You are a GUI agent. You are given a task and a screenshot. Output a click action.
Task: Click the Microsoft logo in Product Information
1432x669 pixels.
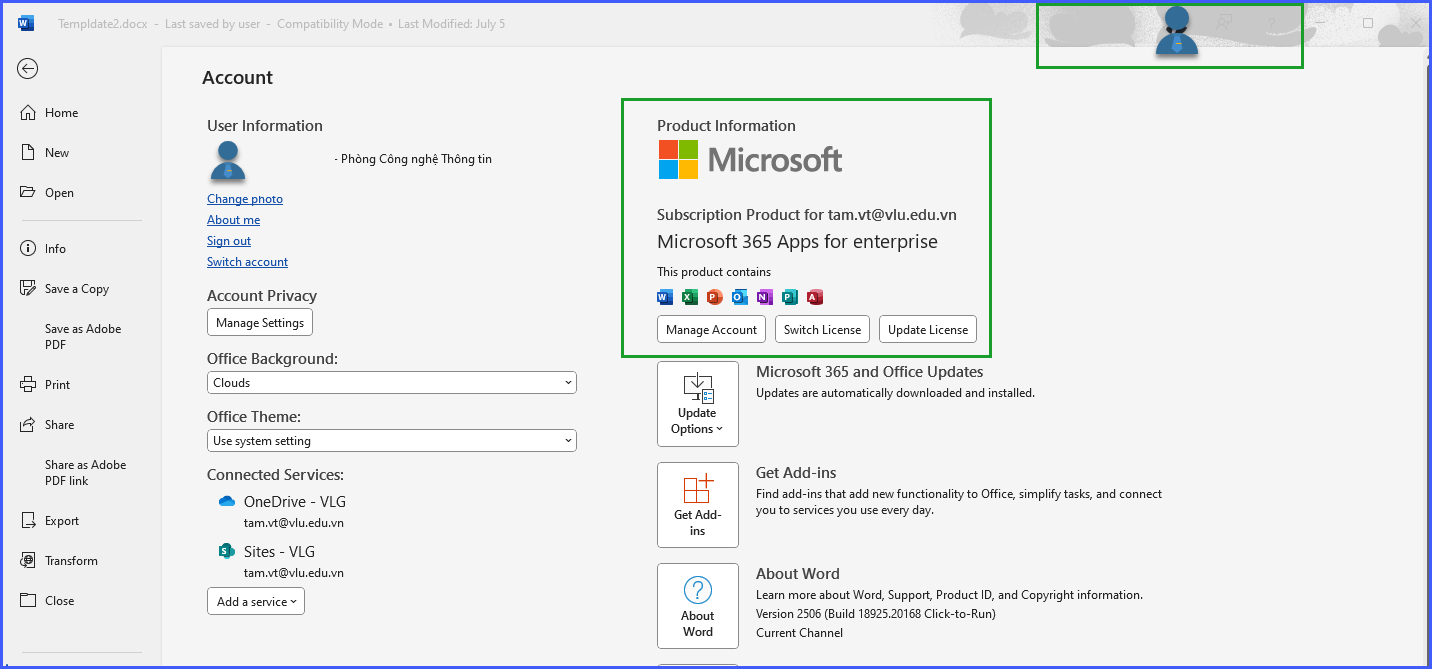(750, 160)
